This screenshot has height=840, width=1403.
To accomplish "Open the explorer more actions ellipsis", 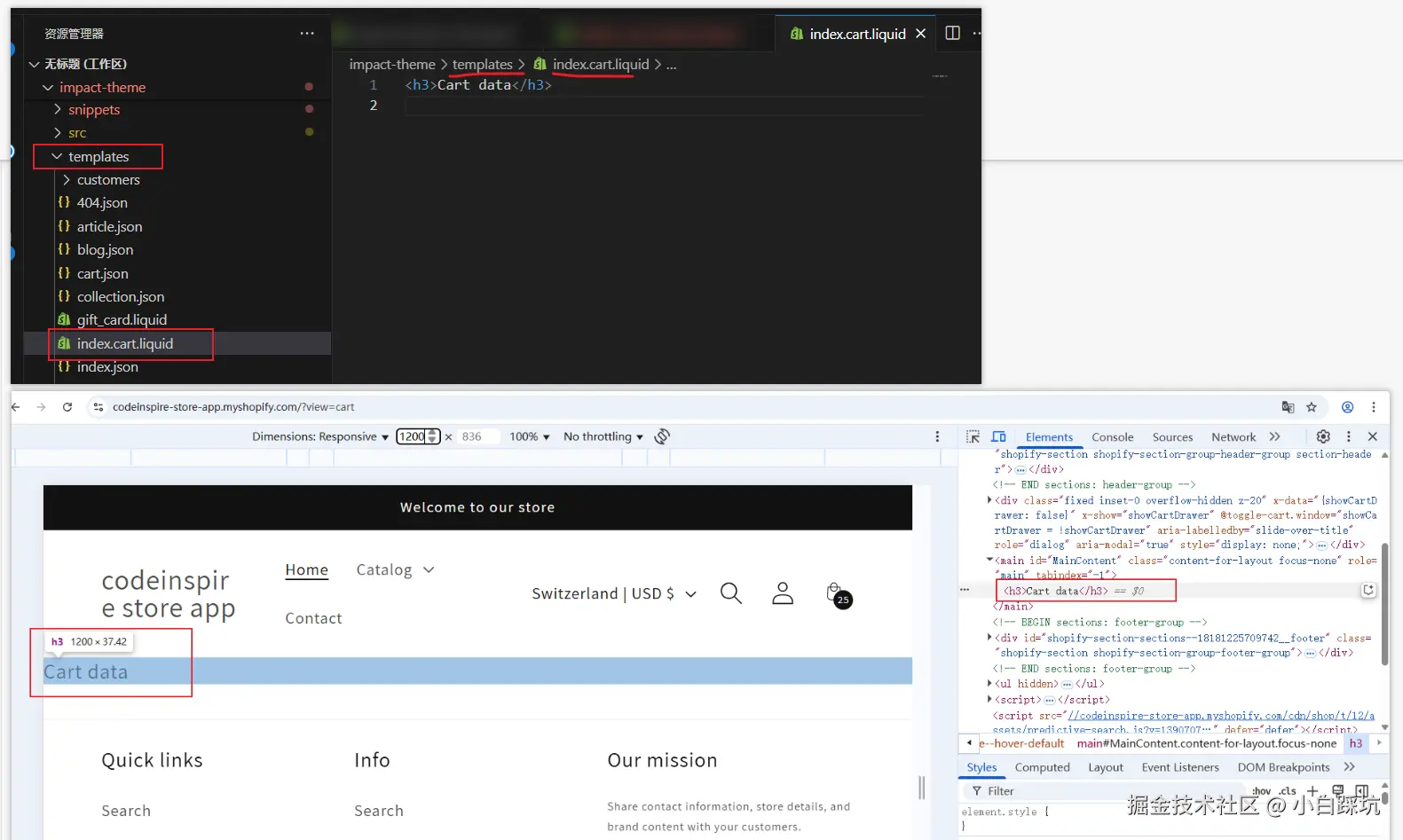I will [x=307, y=34].
